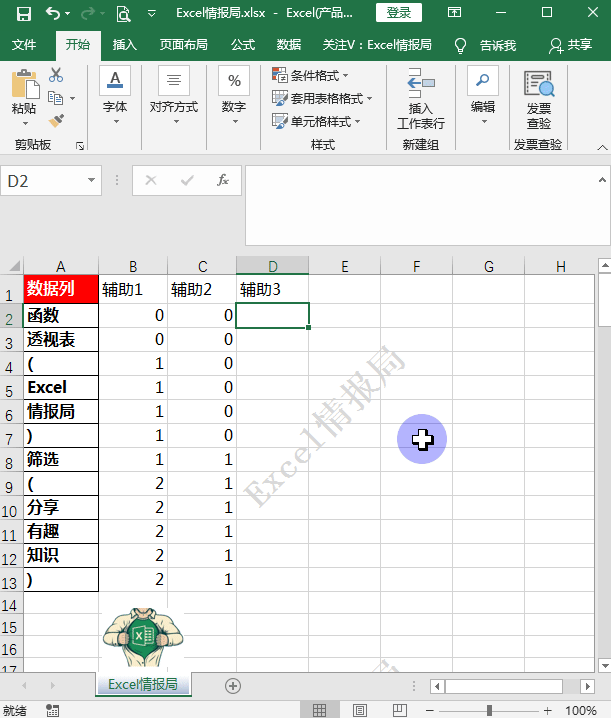
Task: Select cell D1 辅助3
Action: 273,289
